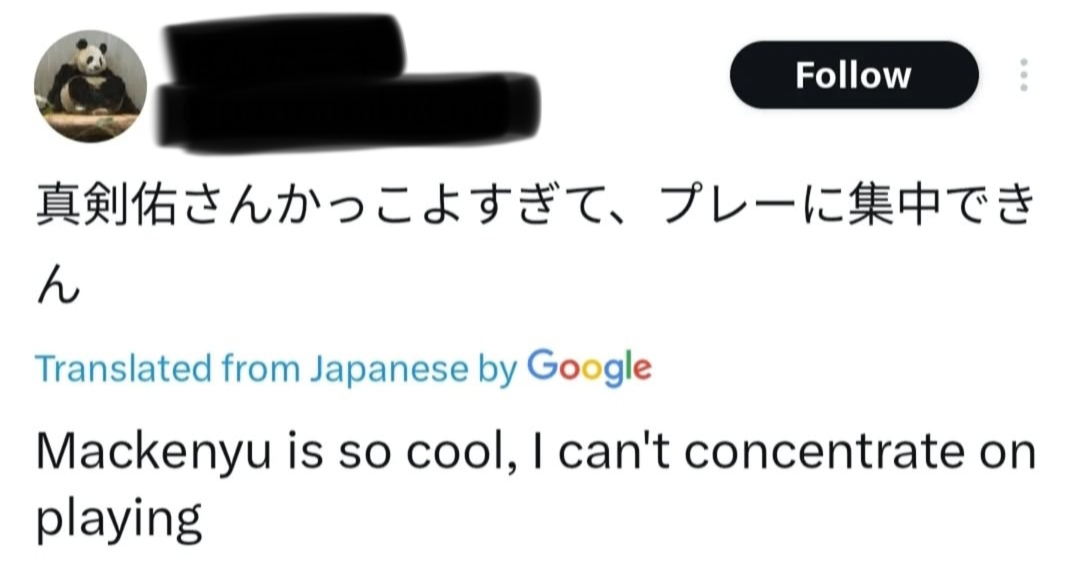Click the Google logo
Screen dimensions: 1080x580
pyautogui.click(x=589, y=368)
